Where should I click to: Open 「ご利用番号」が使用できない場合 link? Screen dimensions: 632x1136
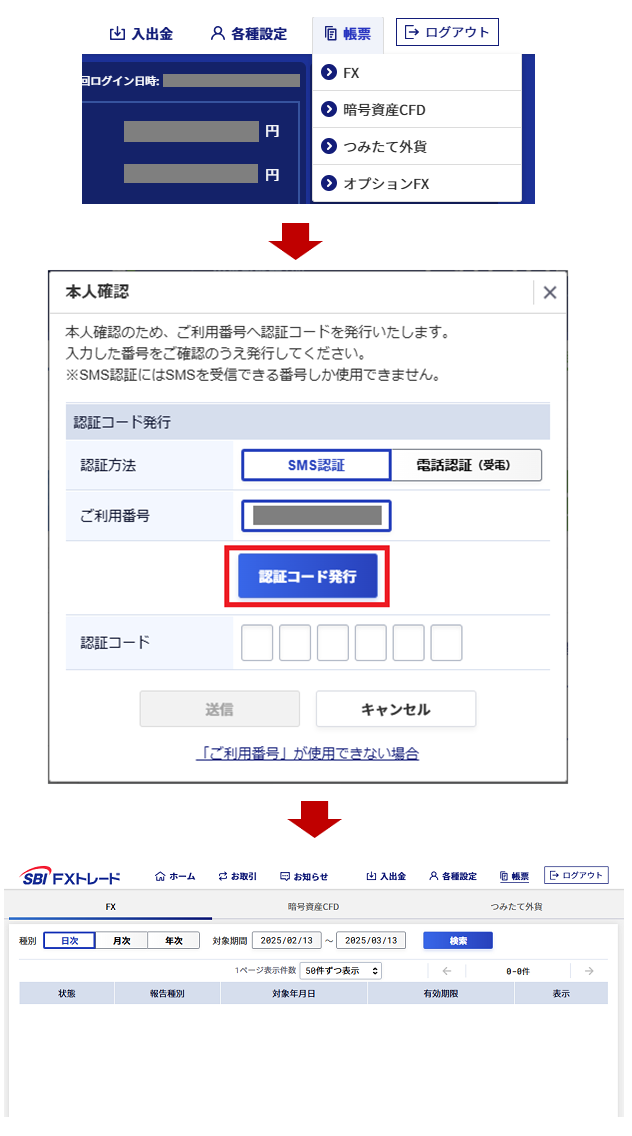pyautogui.click(x=307, y=753)
